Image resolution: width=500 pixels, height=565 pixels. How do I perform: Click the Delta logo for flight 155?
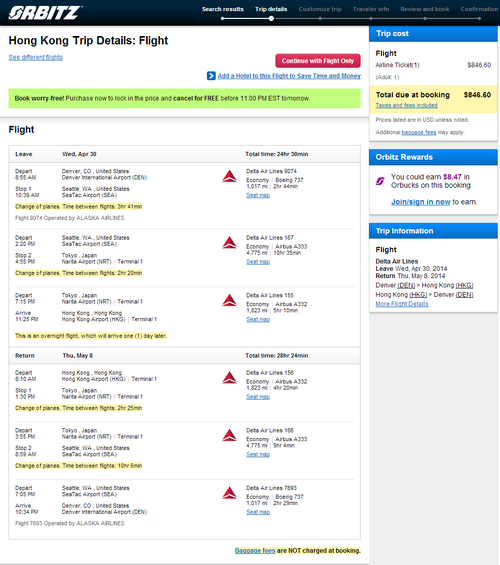[x=229, y=300]
